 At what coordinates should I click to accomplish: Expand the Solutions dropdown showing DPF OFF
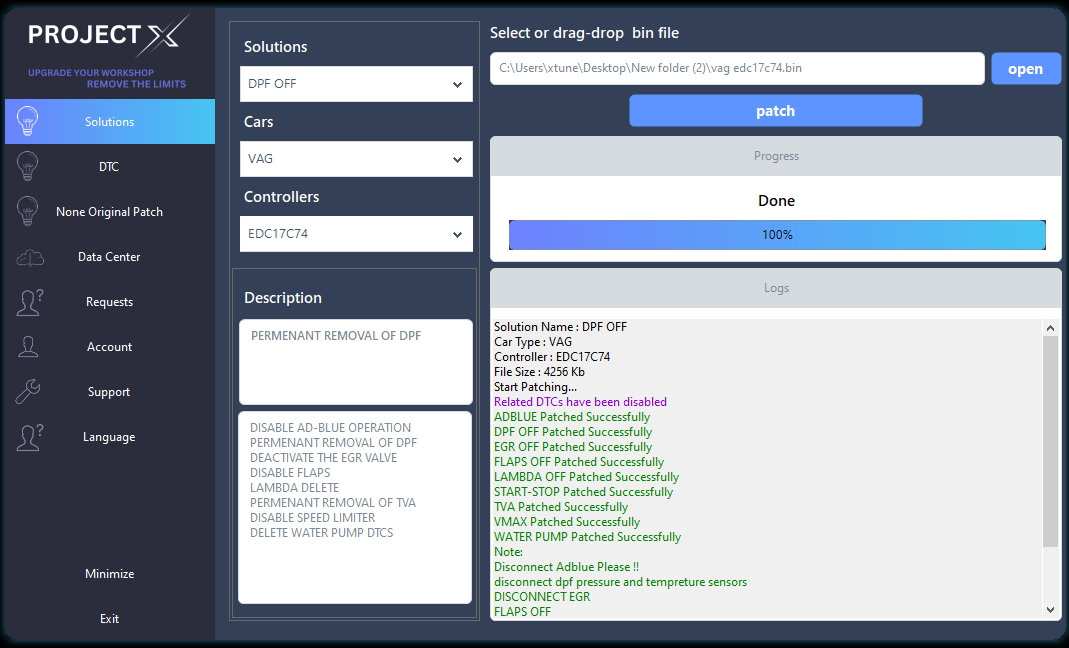[356, 84]
